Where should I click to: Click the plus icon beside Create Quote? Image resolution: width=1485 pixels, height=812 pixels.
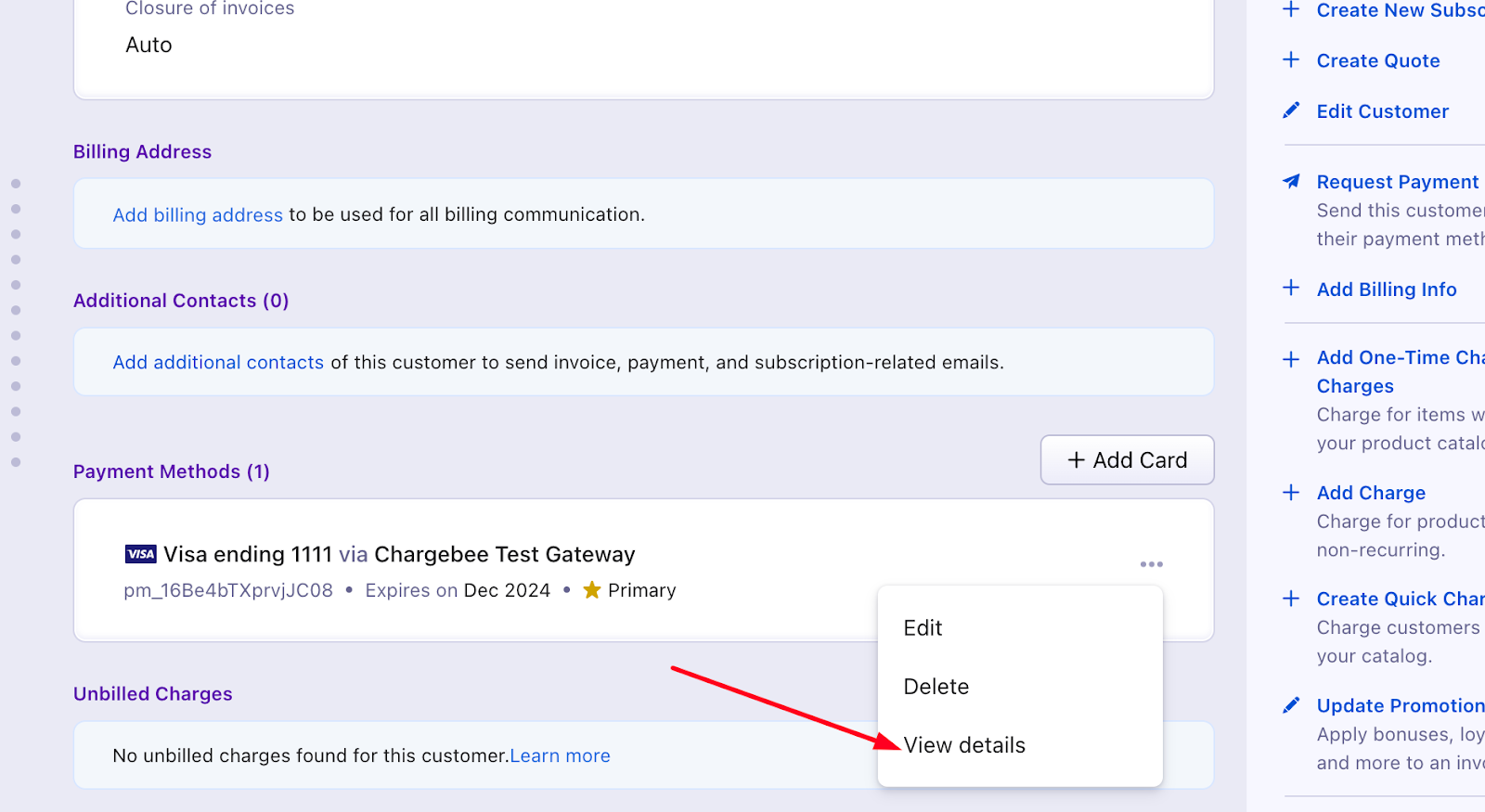coord(1291,59)
